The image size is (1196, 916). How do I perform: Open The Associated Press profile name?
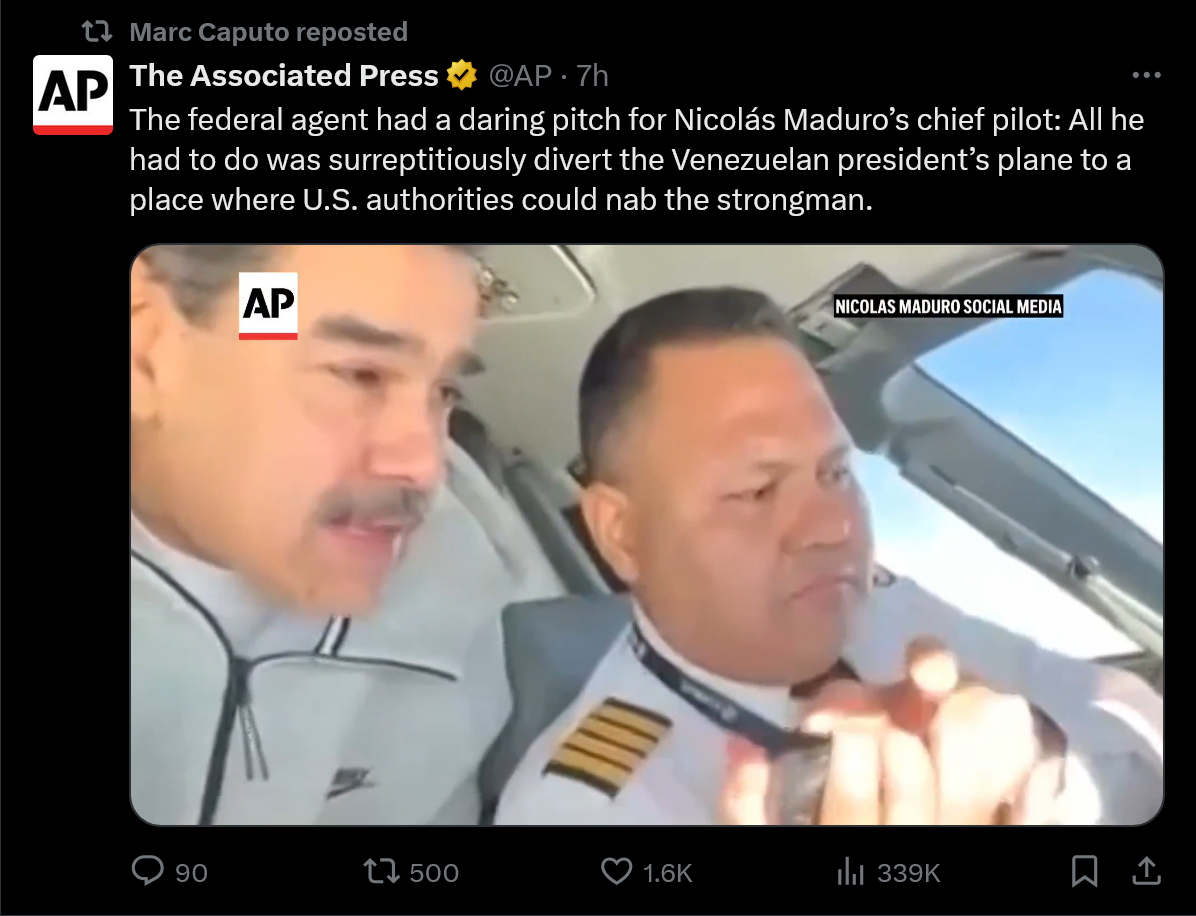(x=284, y=76)
